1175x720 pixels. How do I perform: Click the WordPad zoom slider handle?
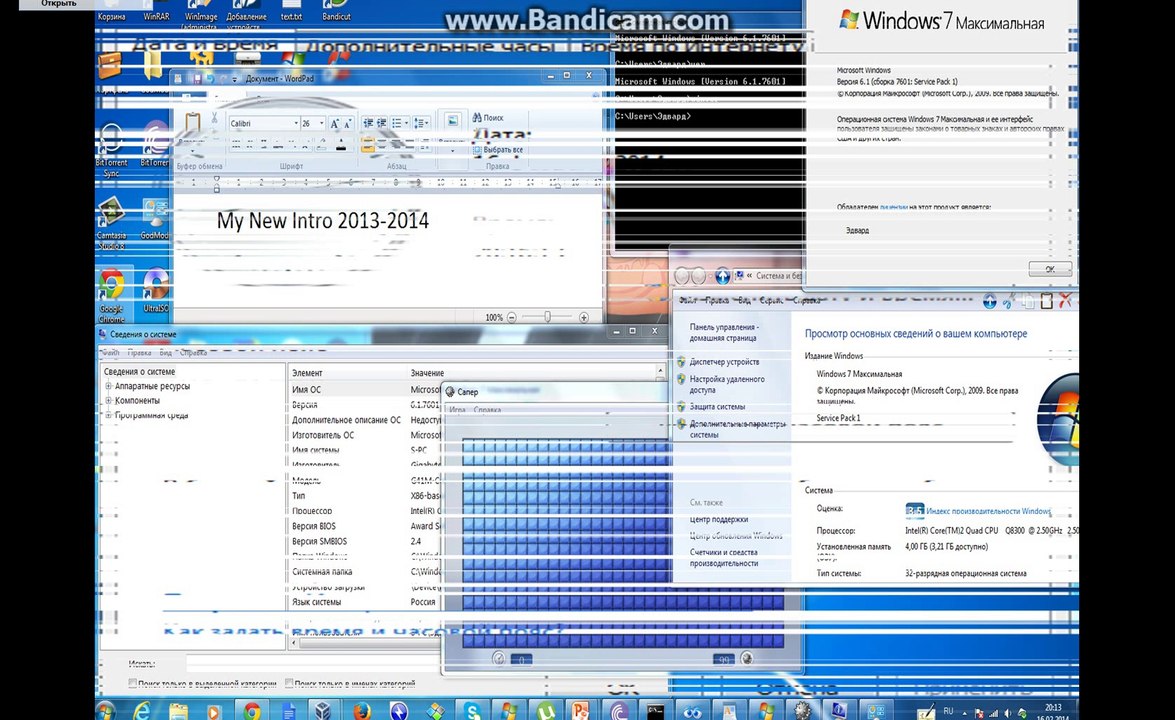(548, 318)
